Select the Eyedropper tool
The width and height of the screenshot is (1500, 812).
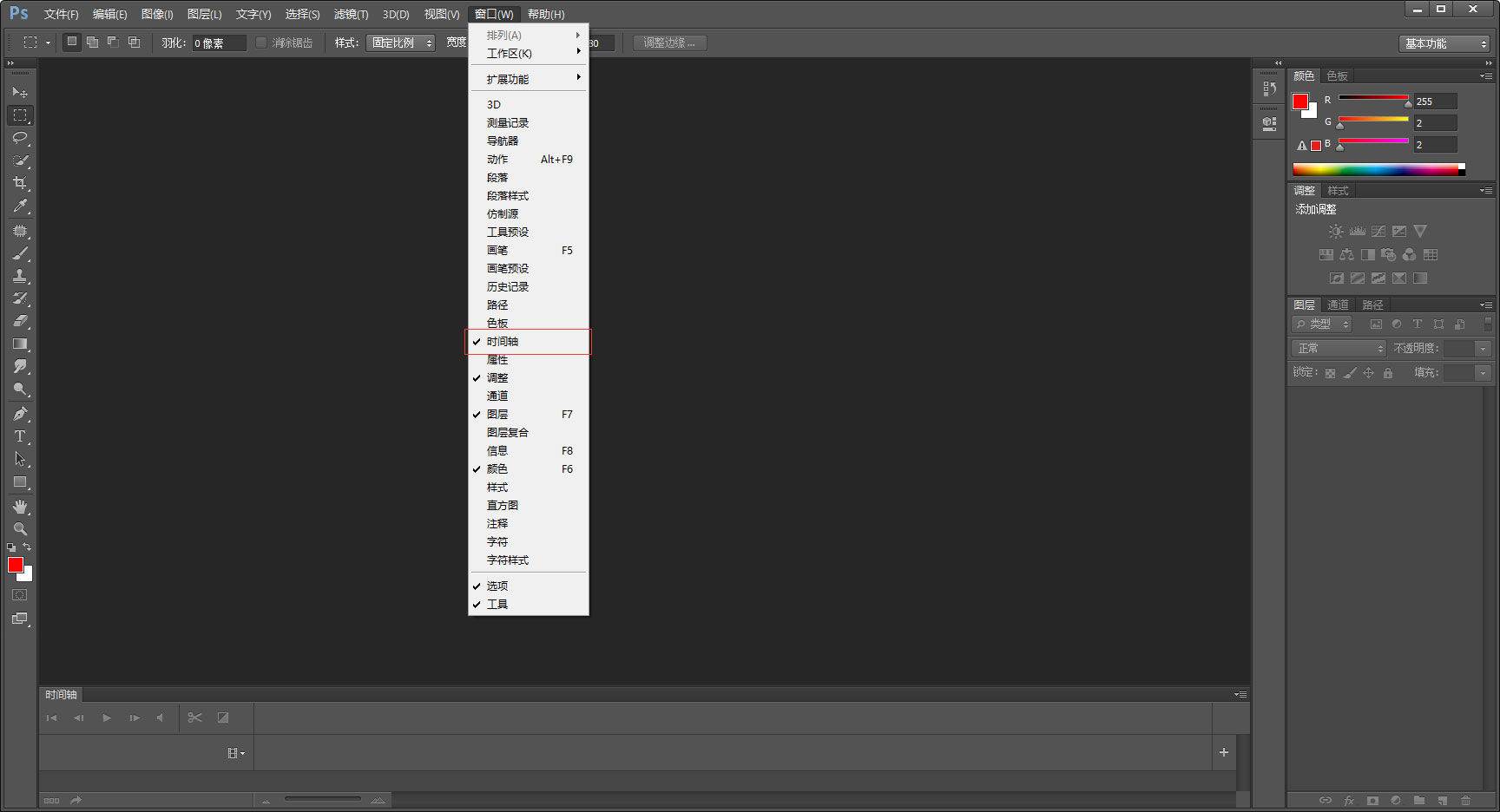[20, 206]
